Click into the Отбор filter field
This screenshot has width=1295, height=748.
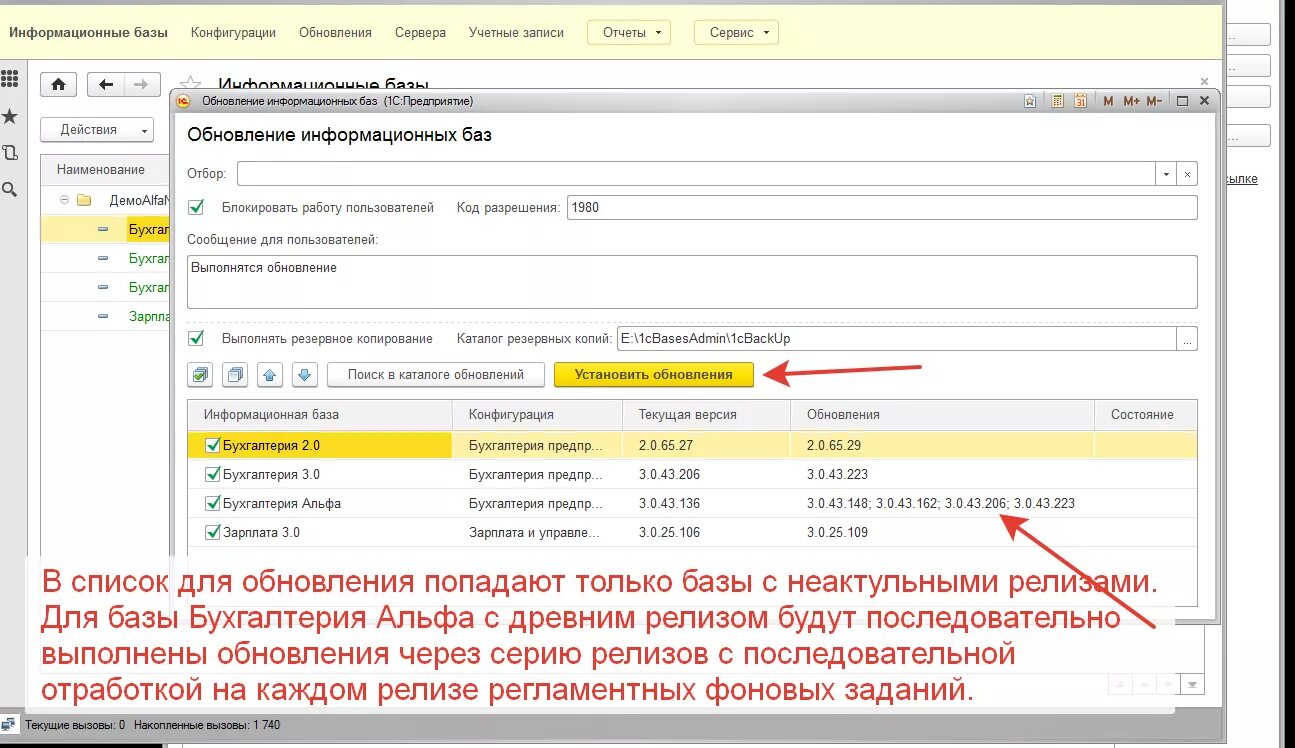coord(697,174)
